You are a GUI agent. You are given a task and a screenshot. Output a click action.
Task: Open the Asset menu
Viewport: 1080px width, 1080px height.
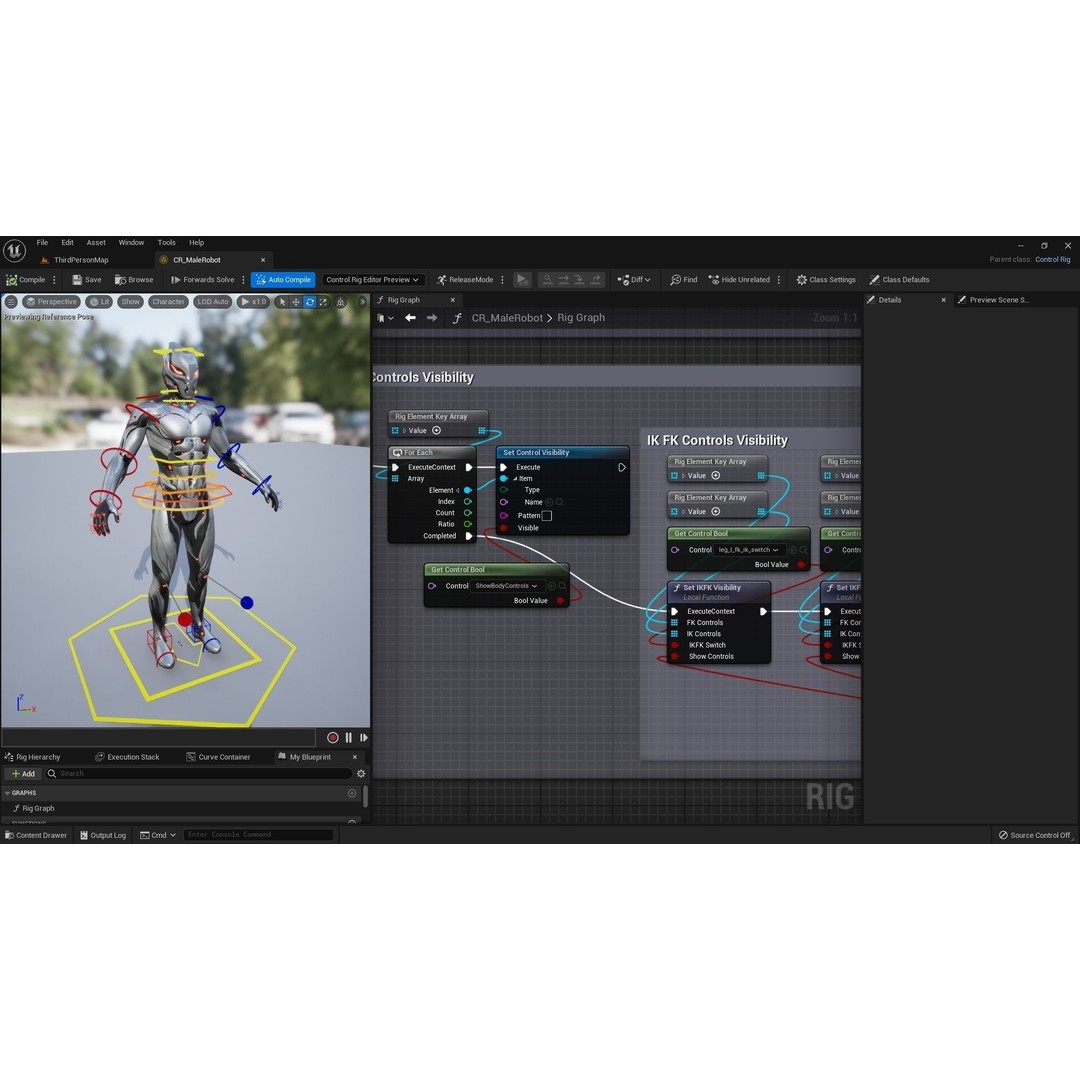coord(96,242)
